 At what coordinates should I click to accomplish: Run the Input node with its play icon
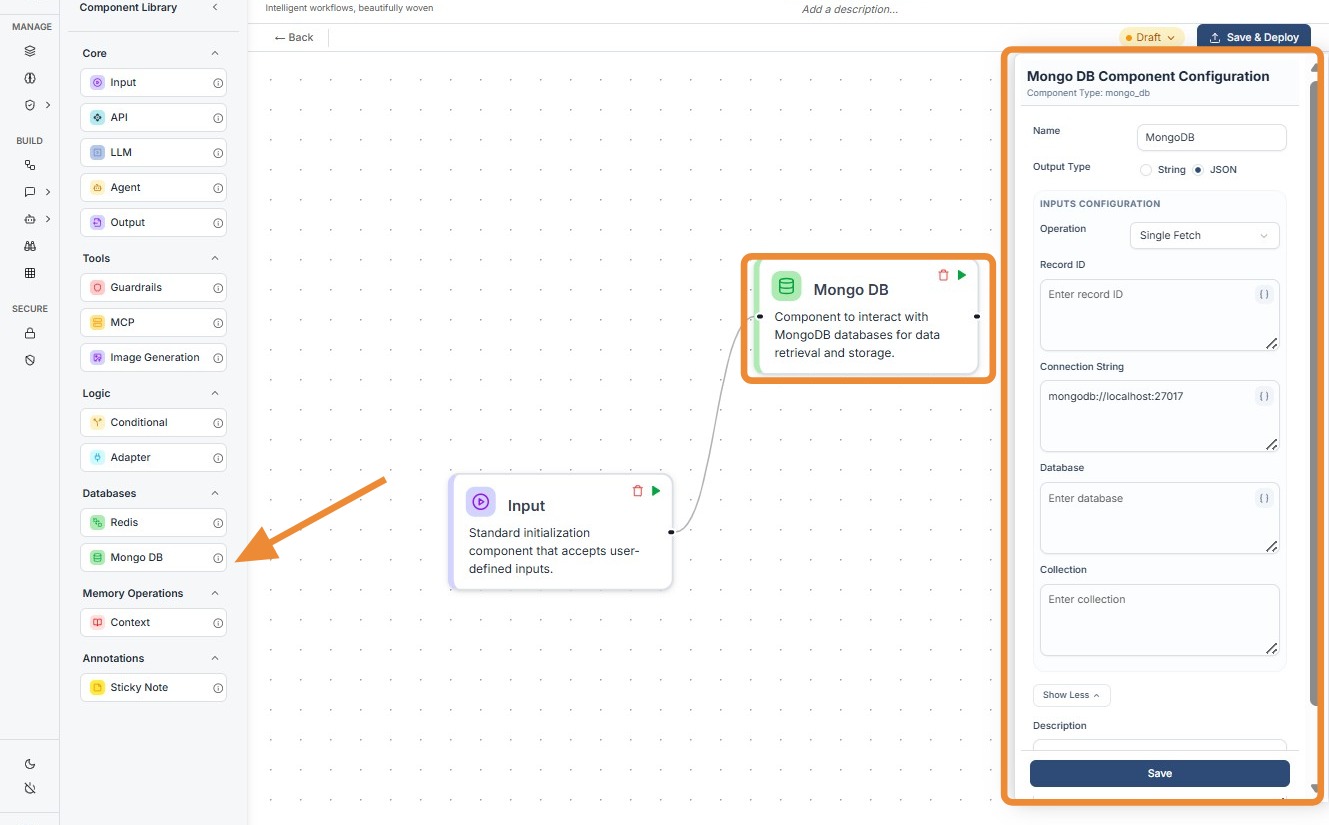click(656, 491)
